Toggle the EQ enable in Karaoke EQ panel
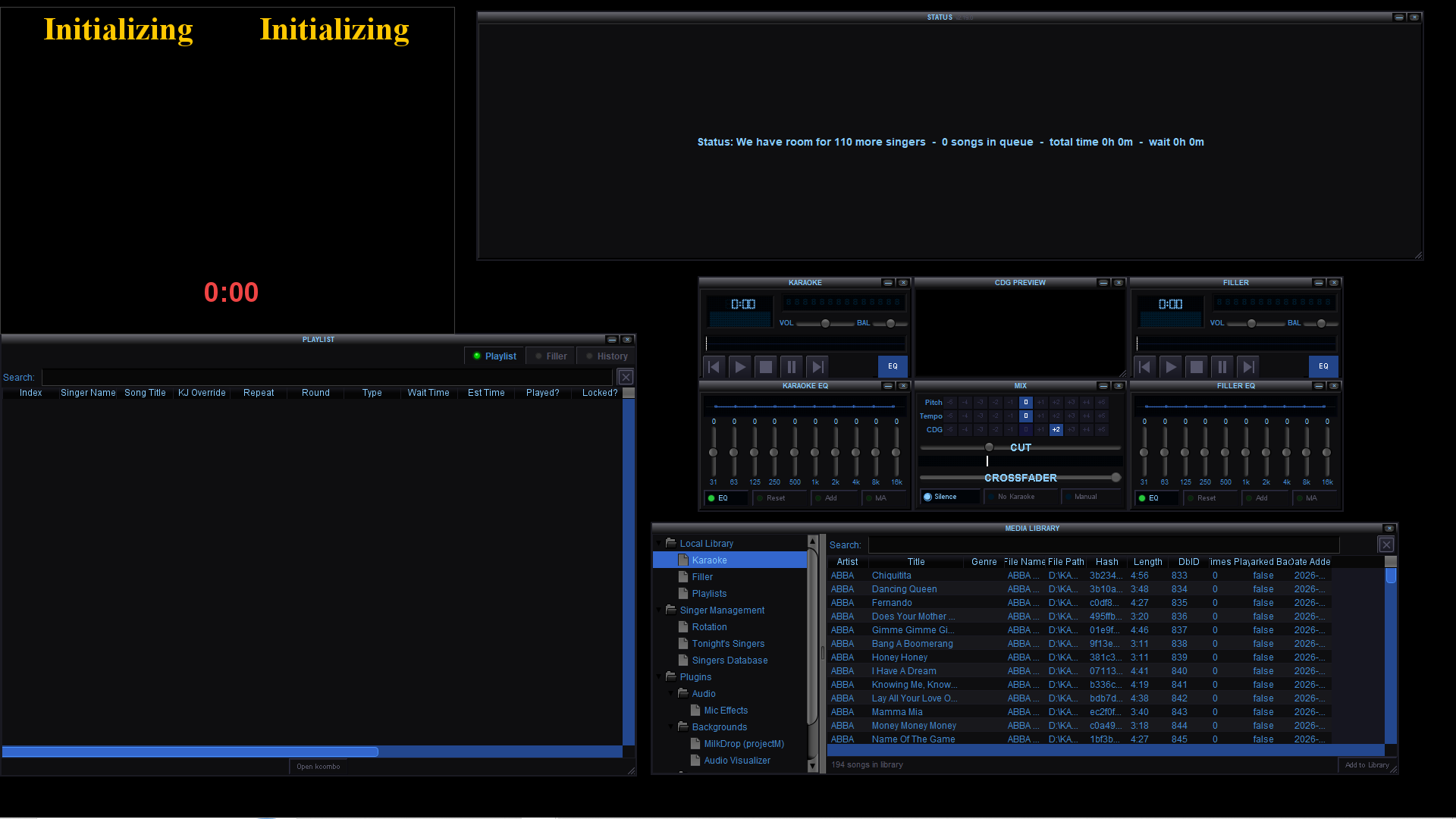 (726, 498)
